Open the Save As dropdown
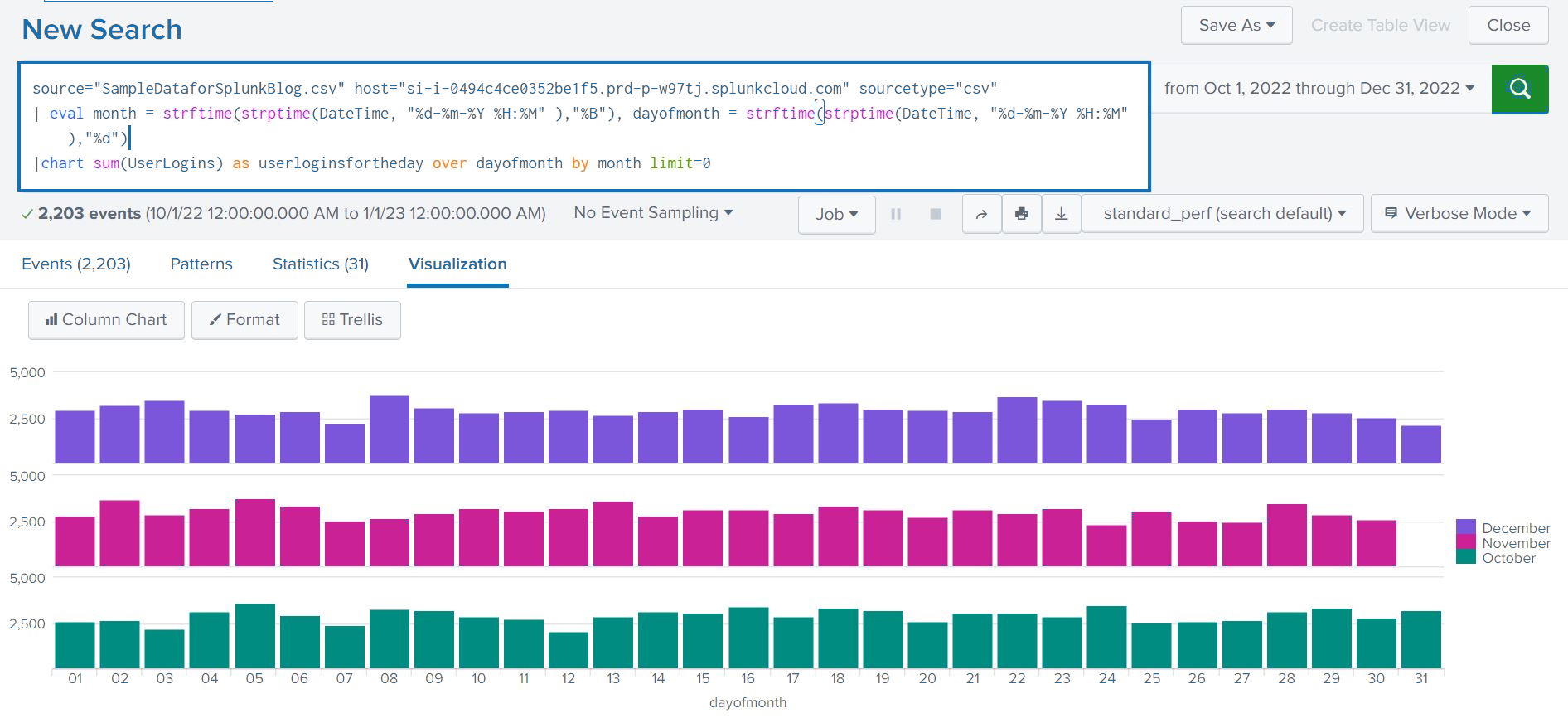 [x=1236, y=26]
